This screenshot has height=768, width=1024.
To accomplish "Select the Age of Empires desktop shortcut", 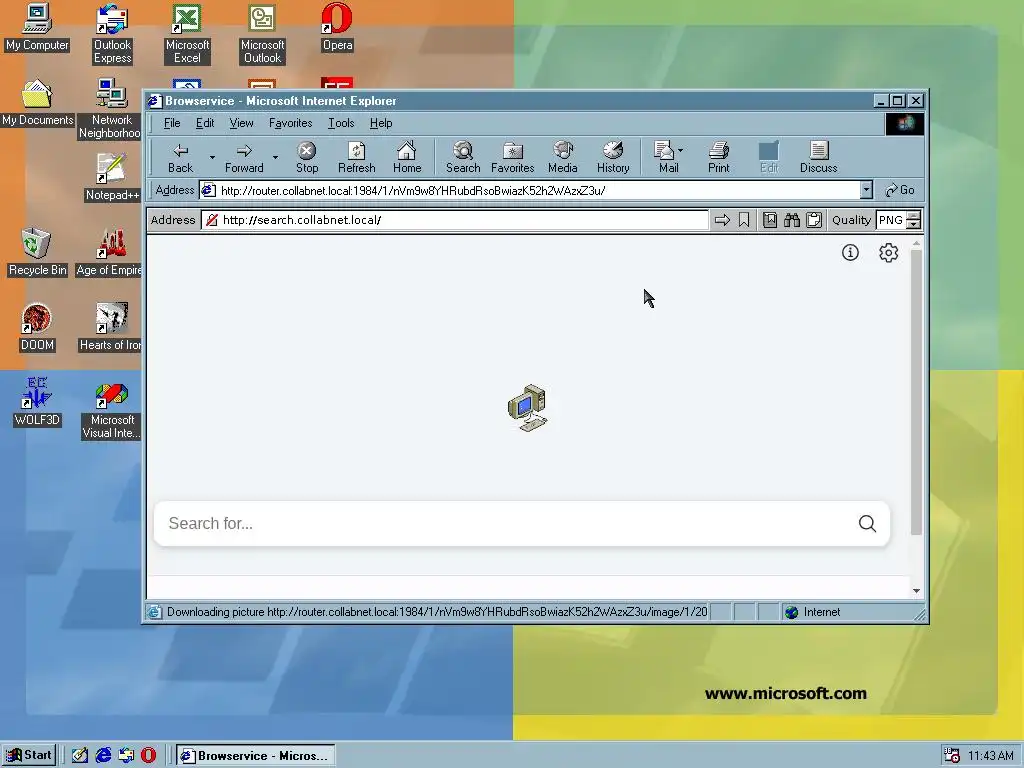I will [109, 252].
